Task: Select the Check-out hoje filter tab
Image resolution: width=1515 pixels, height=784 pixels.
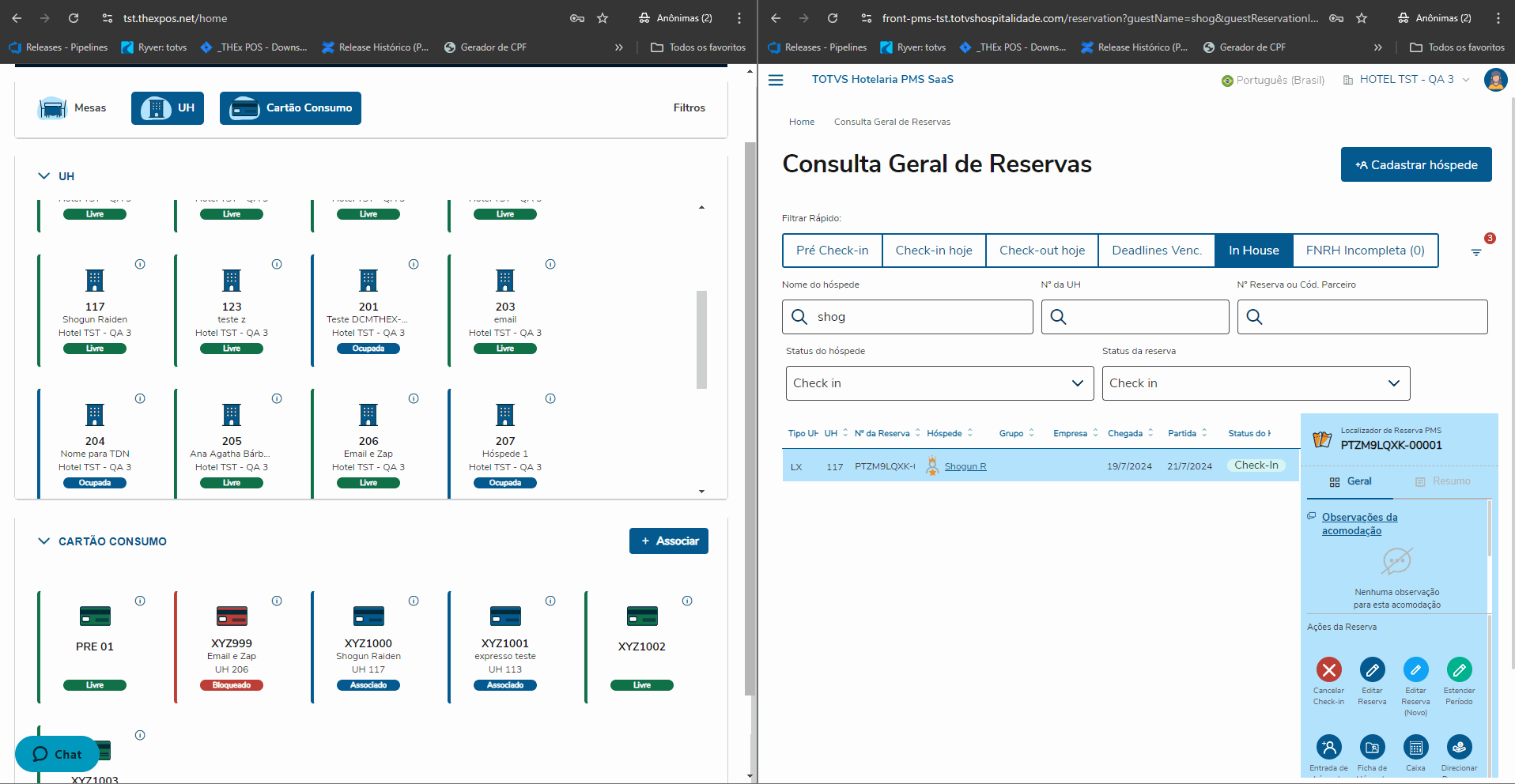Action: coord(1041,251)
